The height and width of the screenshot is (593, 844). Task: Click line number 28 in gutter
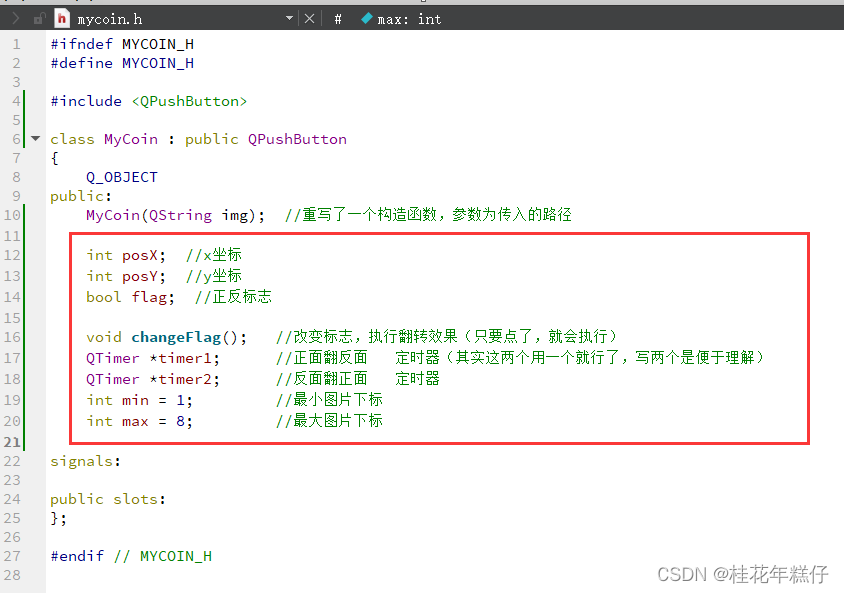(x=12, y=575)
